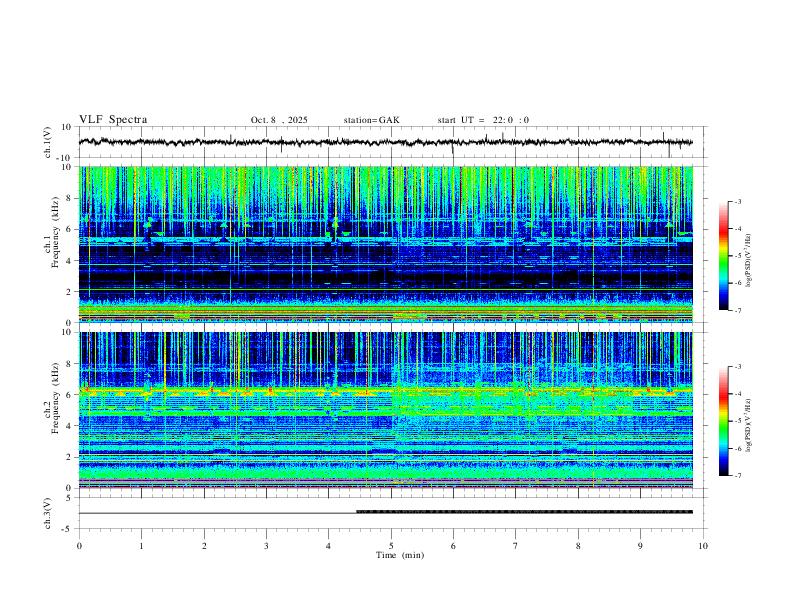The image size is (792, 612).
Task: Click the "-7" label on ch.2 colorbar
Action: (x=737, y=476)
